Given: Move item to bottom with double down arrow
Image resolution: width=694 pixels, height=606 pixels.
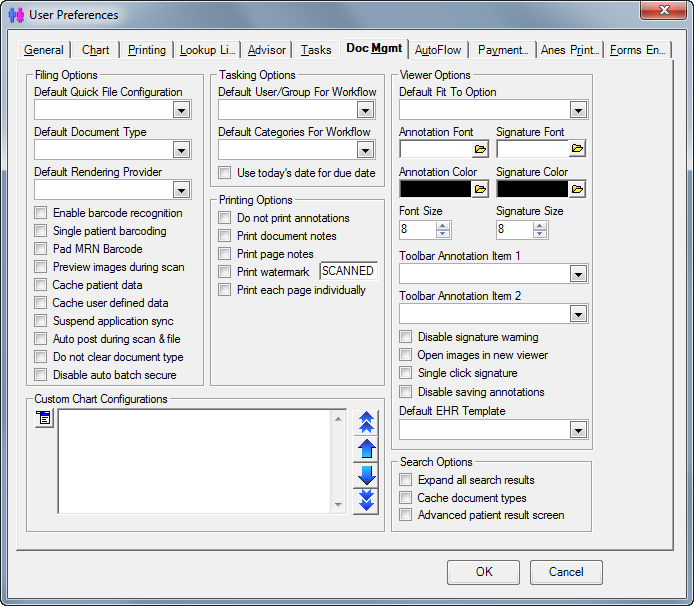Looking at the screenshot, I should pyautogui.click(x=366, y=501).
